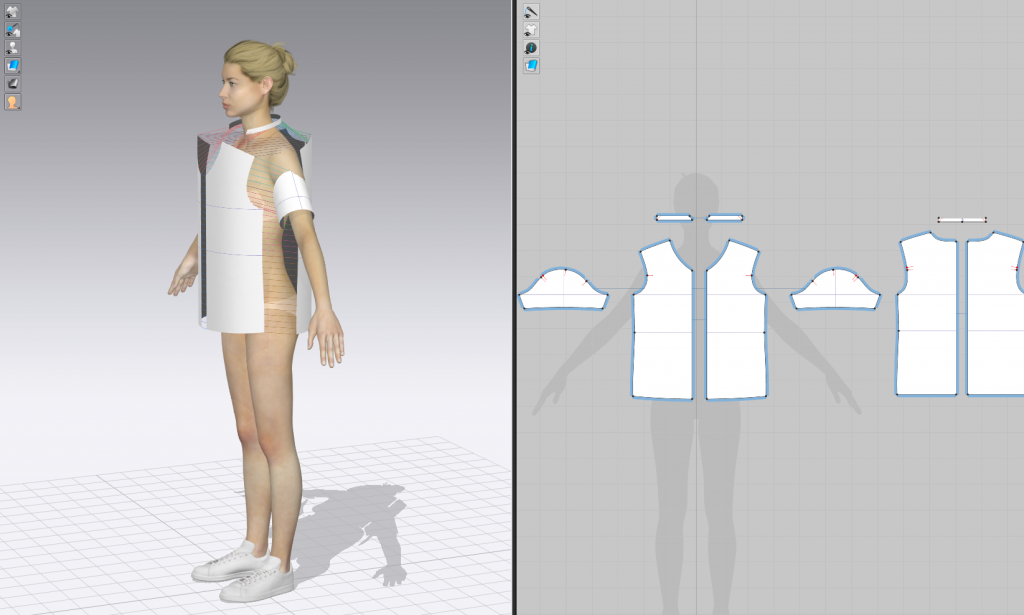Screen dimensions: 1024x615
Task: Click the blue Textured Surface display icon
Action: pos(13,64)
